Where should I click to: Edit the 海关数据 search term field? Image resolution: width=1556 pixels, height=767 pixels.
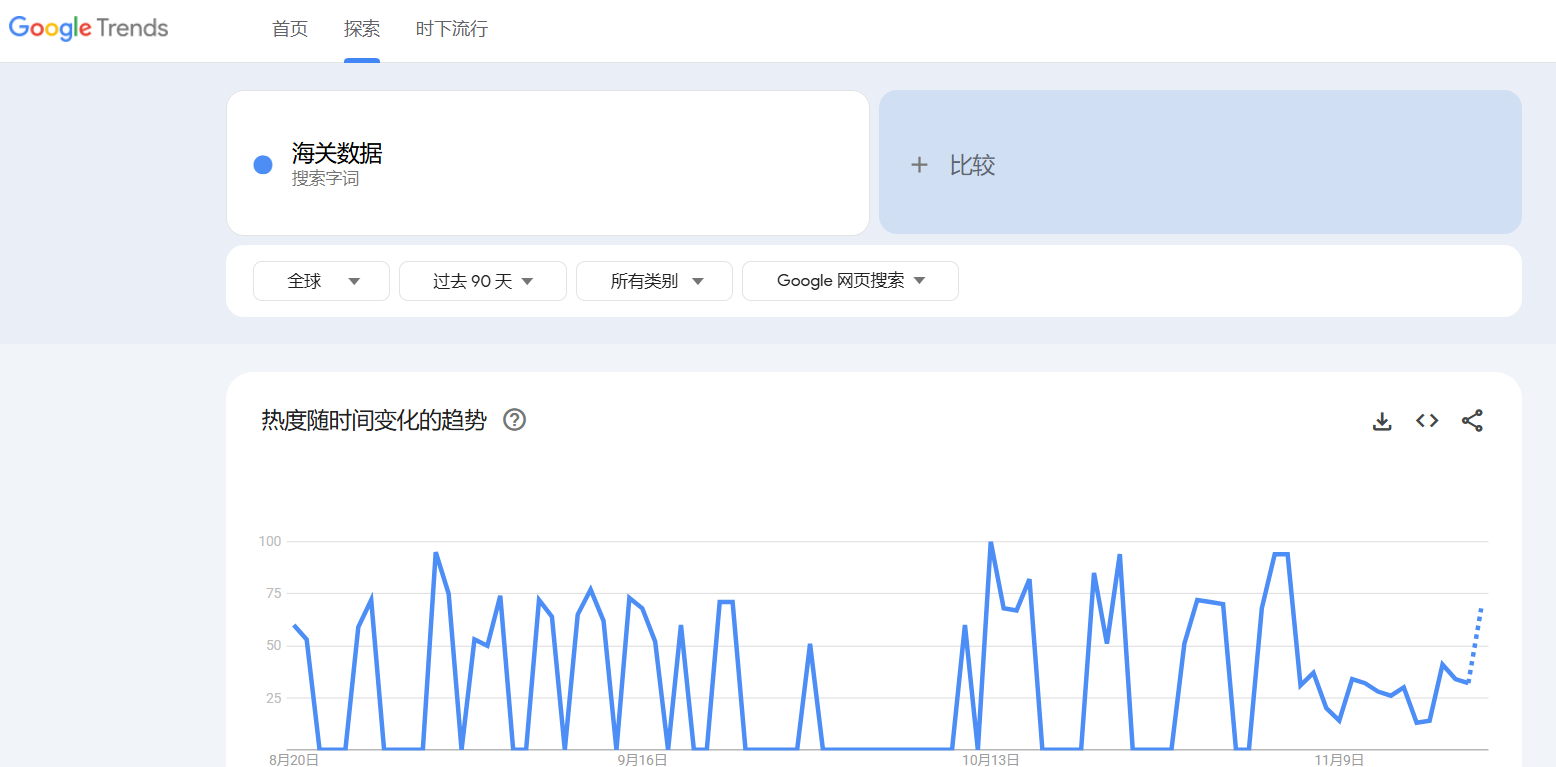coord(337,153)
